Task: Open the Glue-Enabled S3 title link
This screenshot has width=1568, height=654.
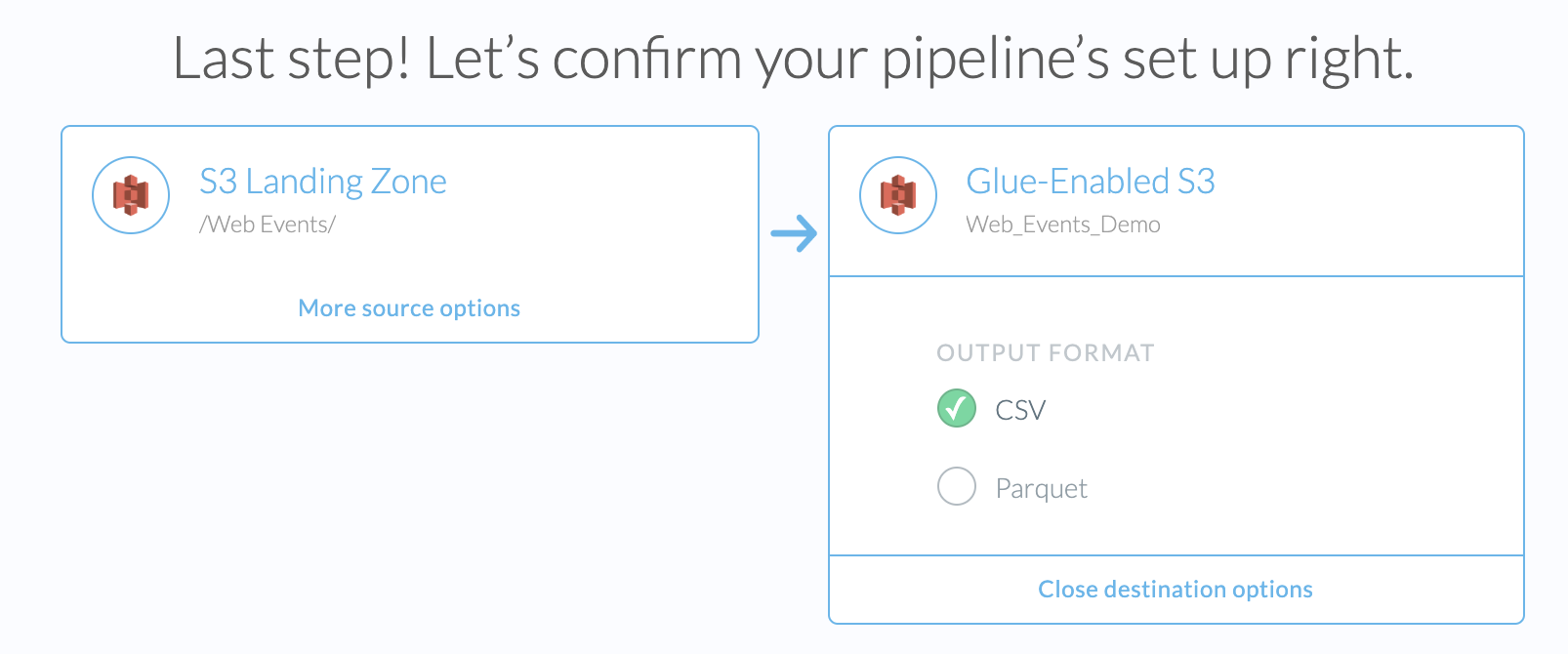Action: 1091,182
